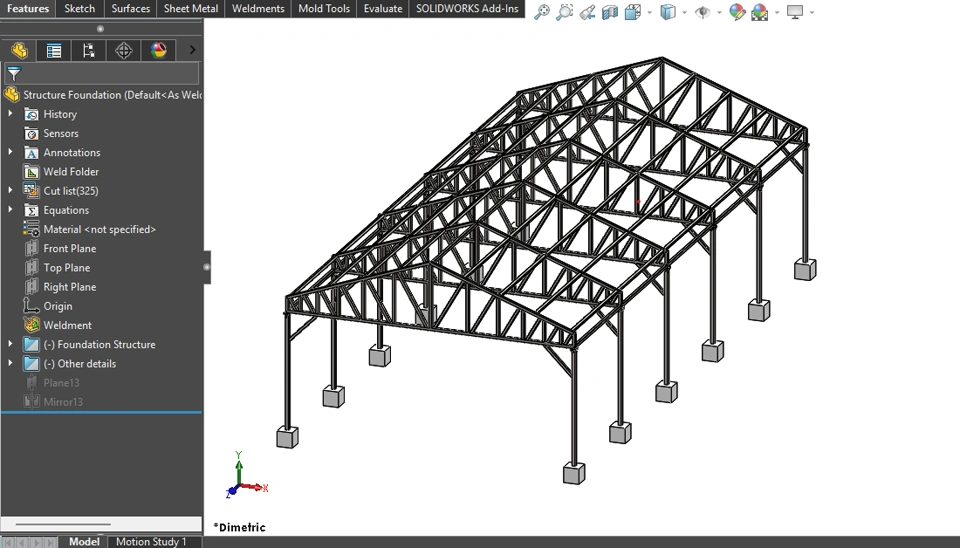Expand the Other details folder
This screenshot has width=960, height=548.
click(x=10, y=363)
